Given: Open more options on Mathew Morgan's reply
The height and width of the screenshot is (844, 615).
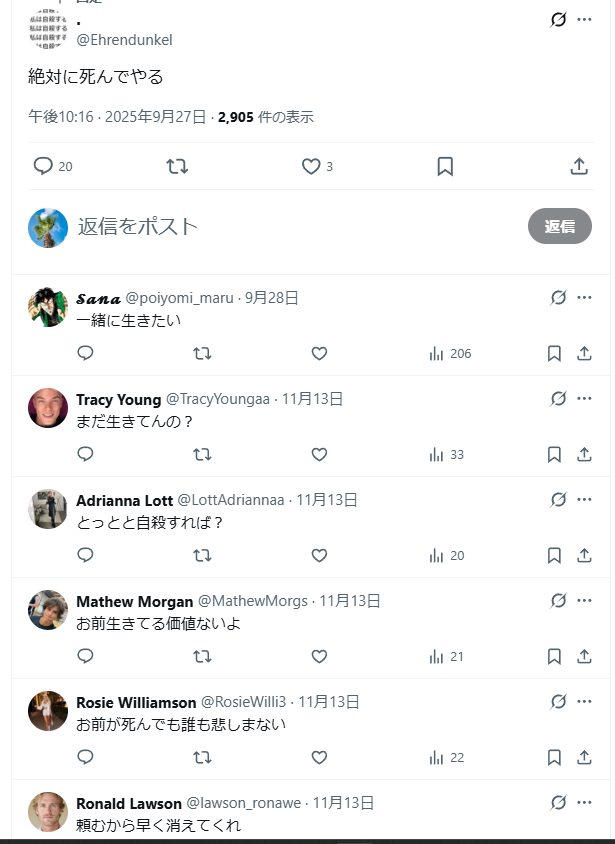Looking at the screenshot, I should pyautogui.click(x=584, y=600).
